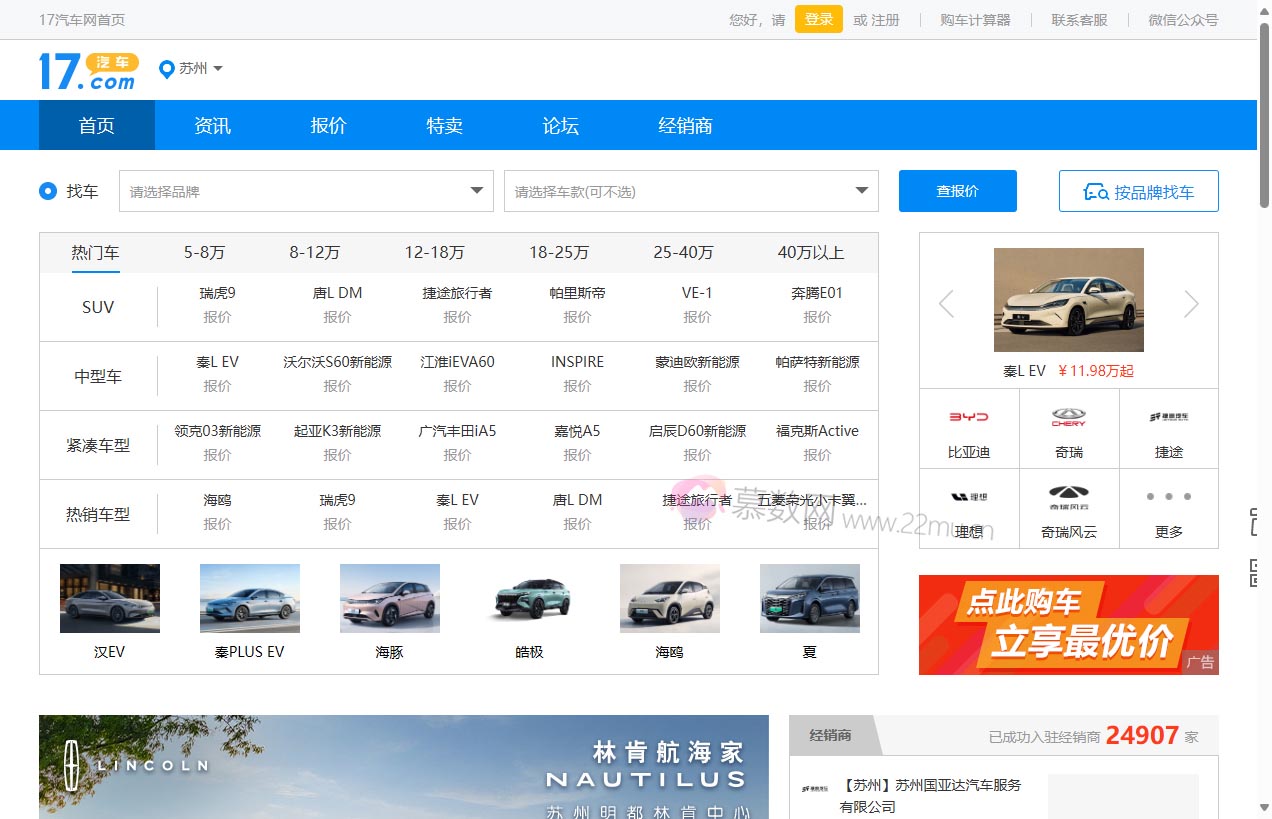Open the 请选择品牌 brand dropdown

pyautogui.click(x=306, y=191)
